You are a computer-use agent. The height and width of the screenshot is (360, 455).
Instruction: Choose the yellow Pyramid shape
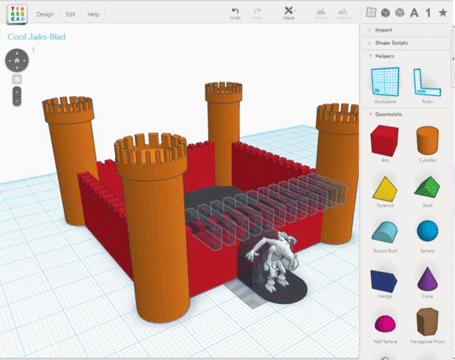pyautogui.click(x=385, y=189)
